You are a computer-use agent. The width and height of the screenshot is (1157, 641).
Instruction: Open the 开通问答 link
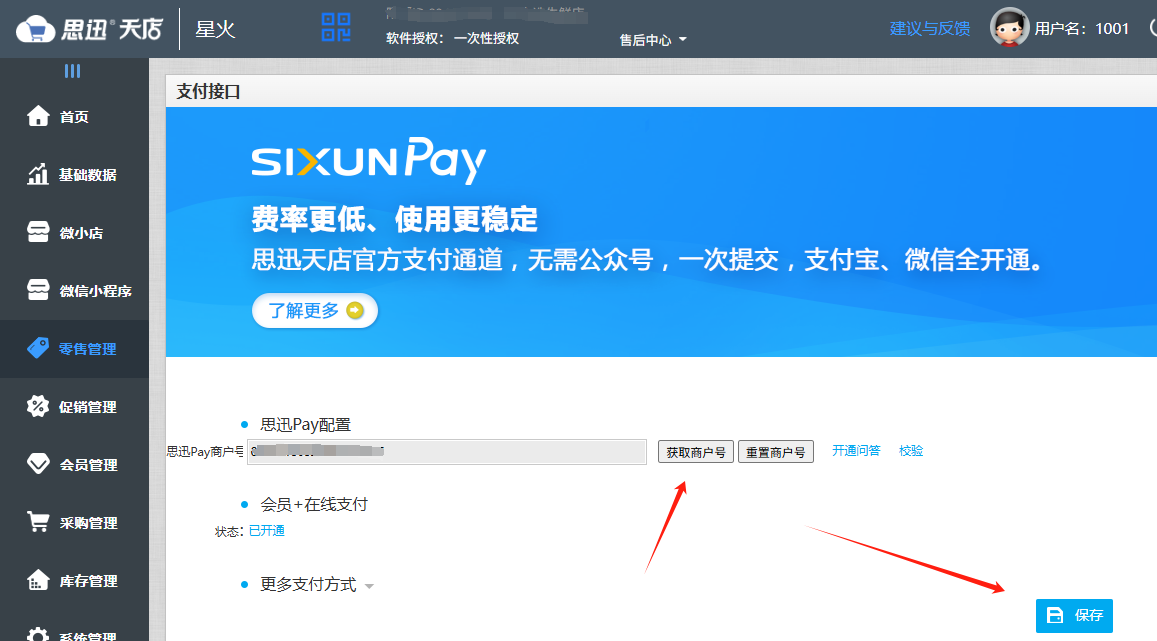click(856, 451)
